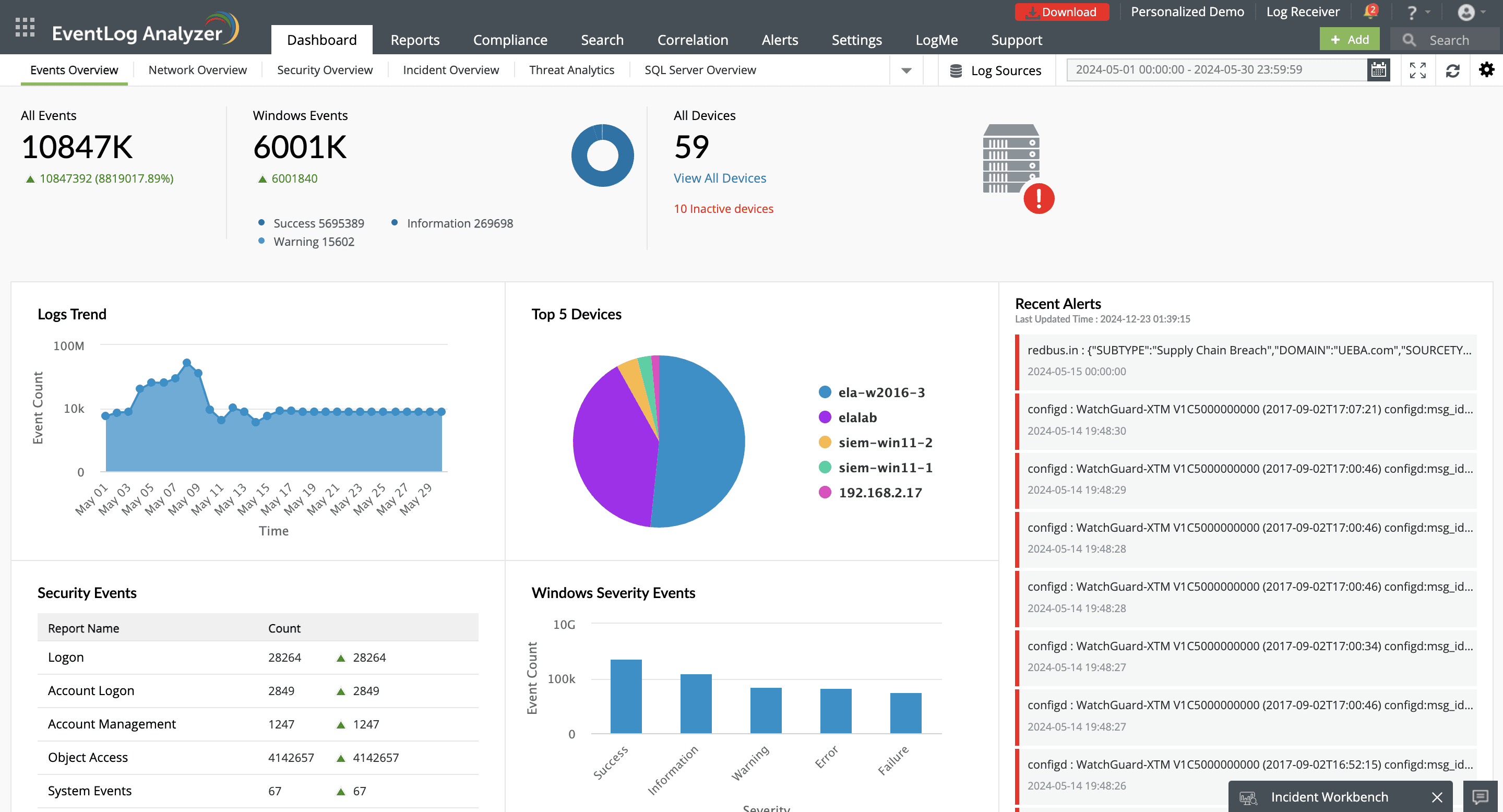Viewport: 1503px width, 812px height.
Task: Open dashboard settings gear icon
Action: (x=1486, y=70)
